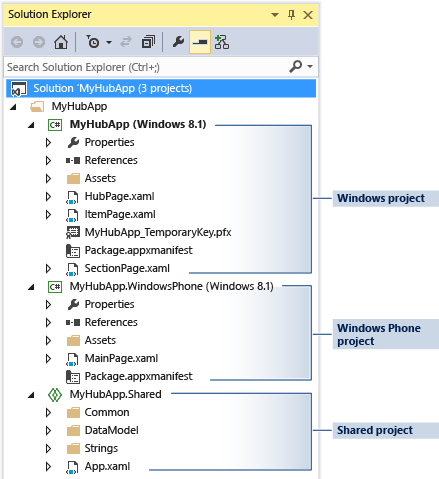This screenshot has height=479, width=439.
Task: Click the manifest icon in Windows project
Action: (73, 251)
